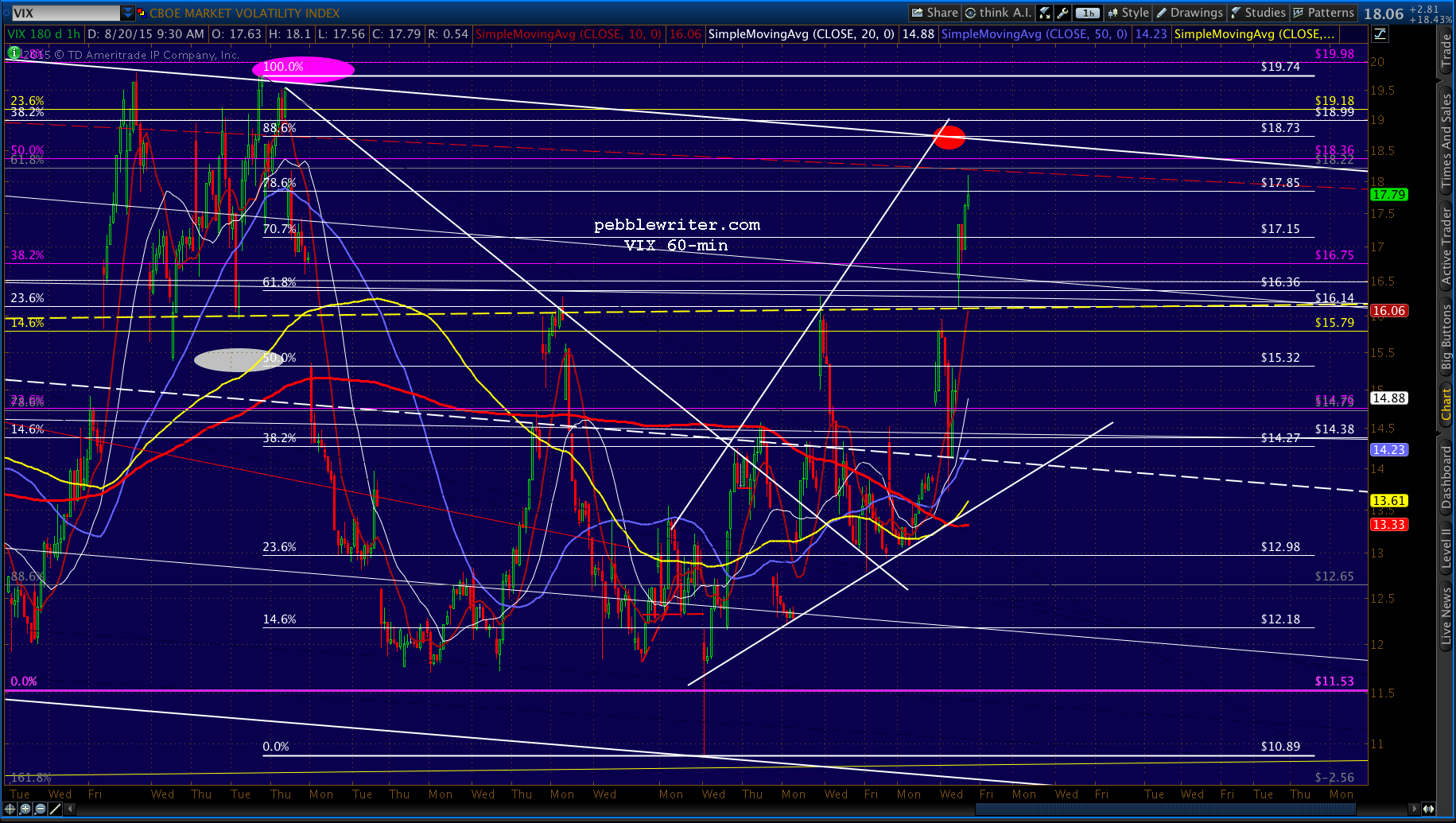This screenshot has height=823, width=1456.
Task: Open the Level II side tab
Action: point(1446,549)
